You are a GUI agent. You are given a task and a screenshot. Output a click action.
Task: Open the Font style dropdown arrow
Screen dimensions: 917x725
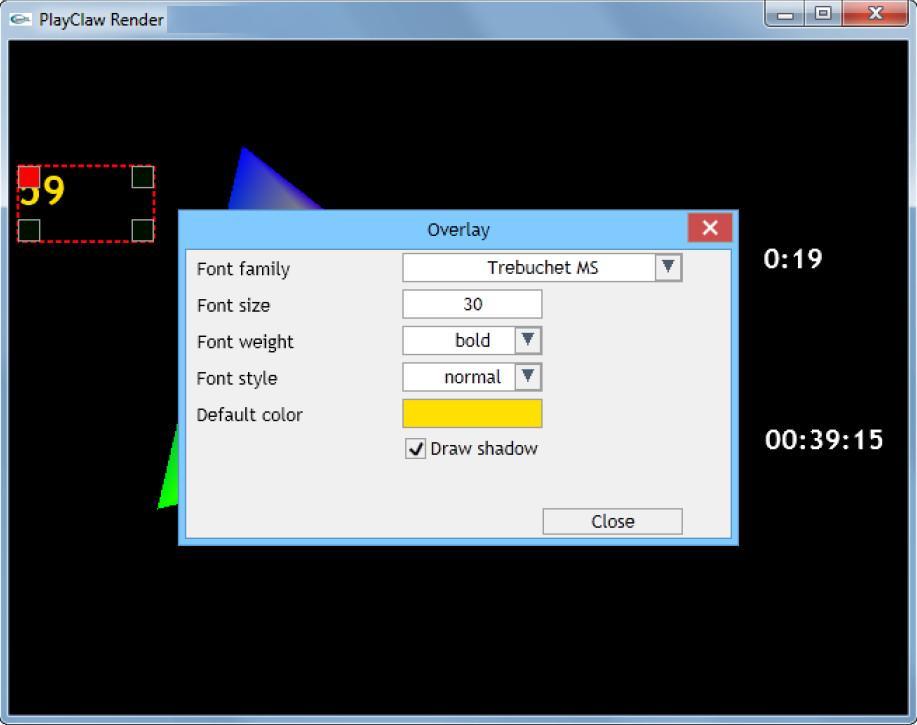click(x=527, y=377)
